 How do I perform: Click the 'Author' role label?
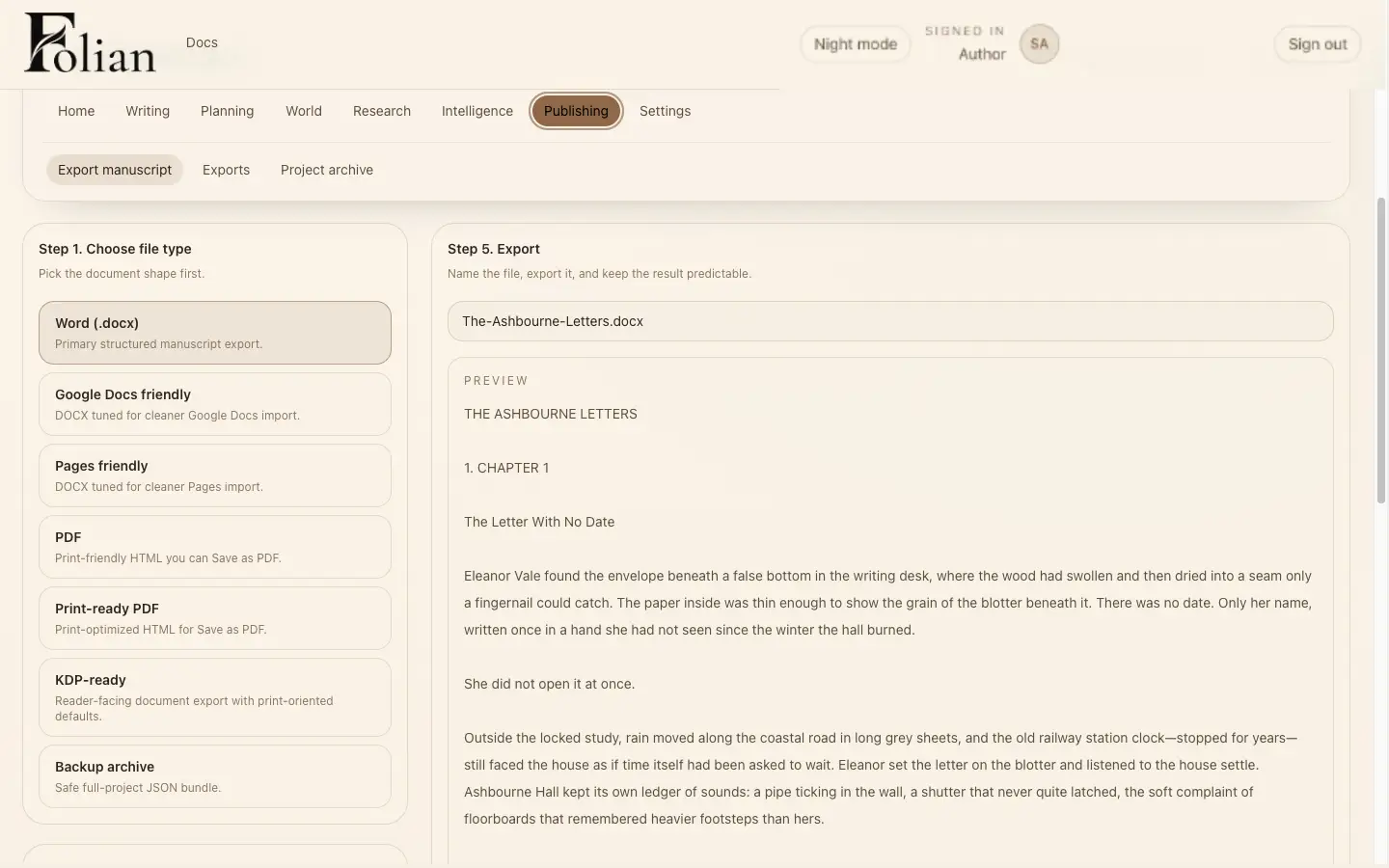[982, 55]
